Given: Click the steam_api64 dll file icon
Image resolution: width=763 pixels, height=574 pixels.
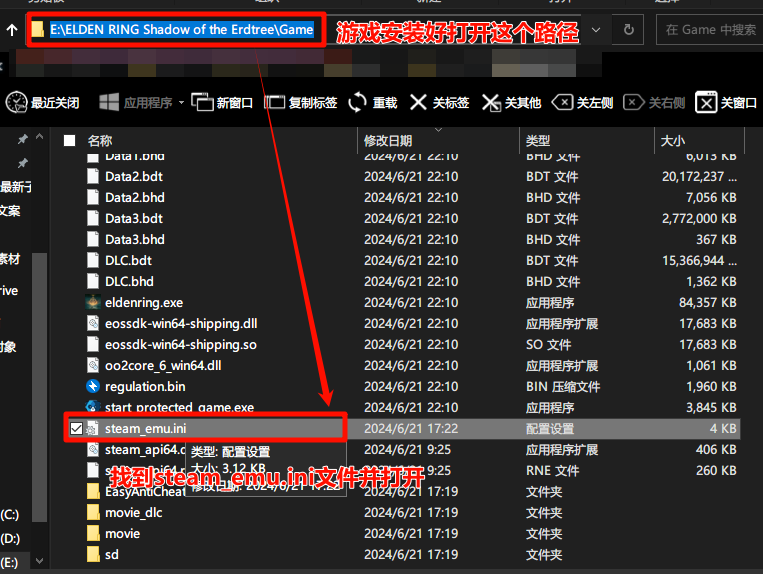Looking at the screenshot, I should (x=93, y=449).
